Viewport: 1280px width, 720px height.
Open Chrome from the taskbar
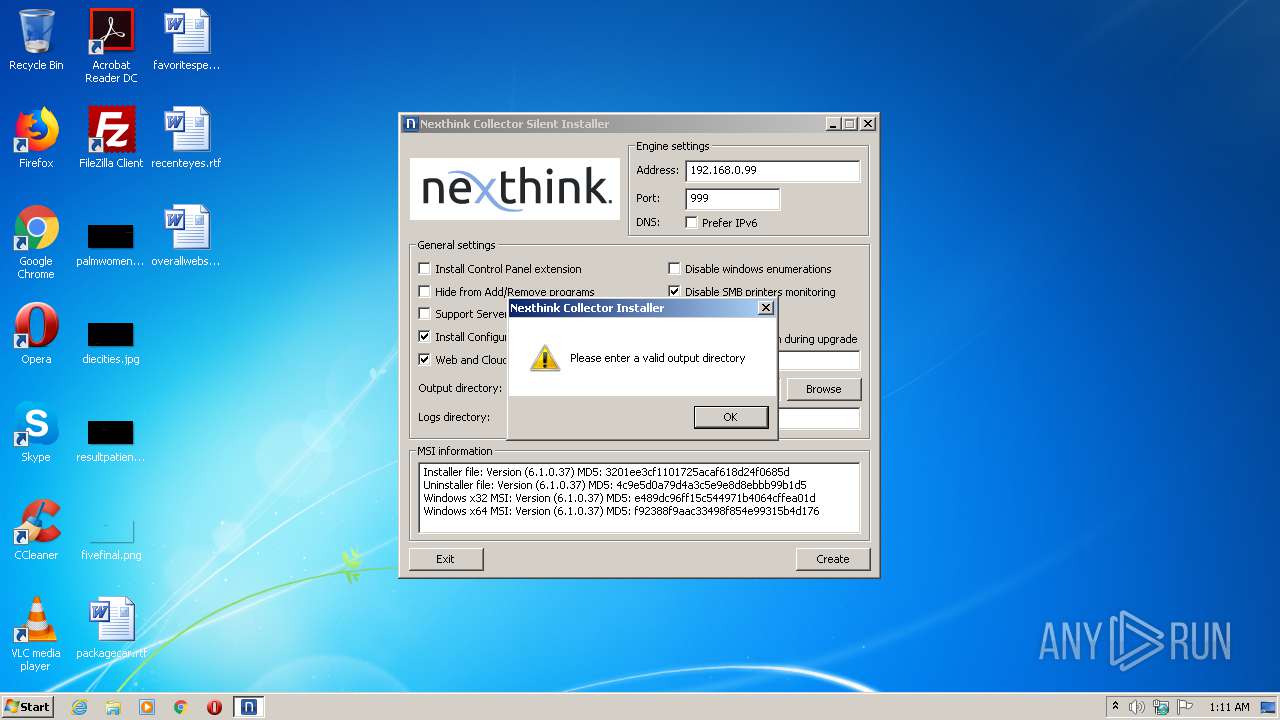pos(180,707)
